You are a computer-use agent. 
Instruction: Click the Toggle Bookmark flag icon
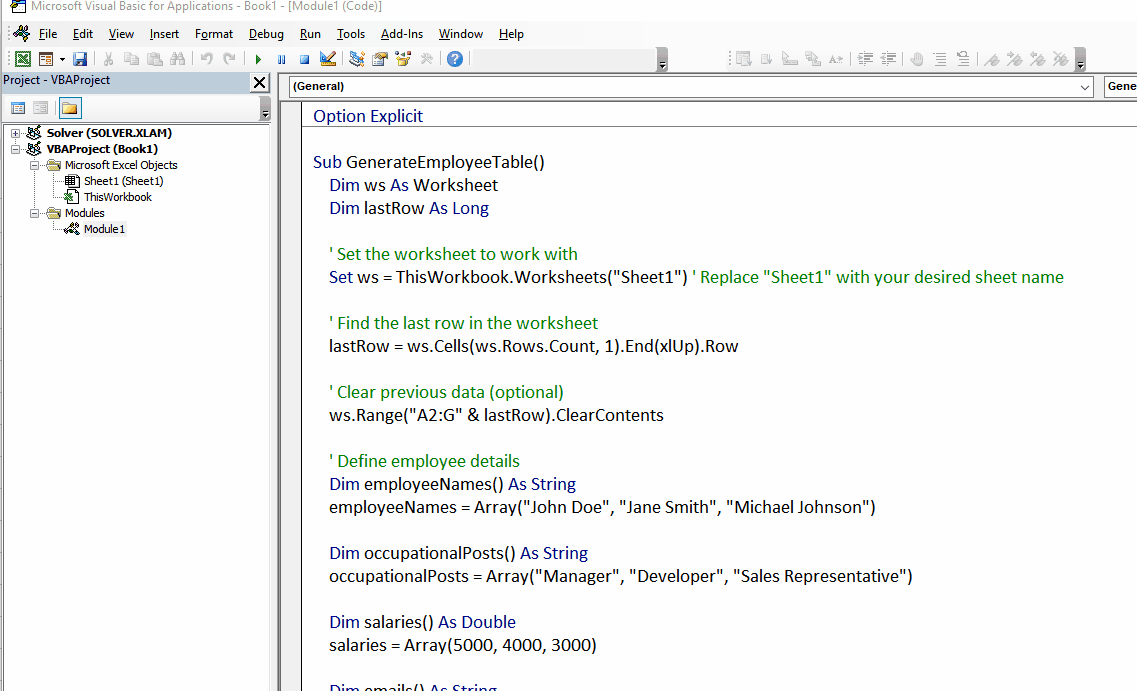tap(992, 59)
